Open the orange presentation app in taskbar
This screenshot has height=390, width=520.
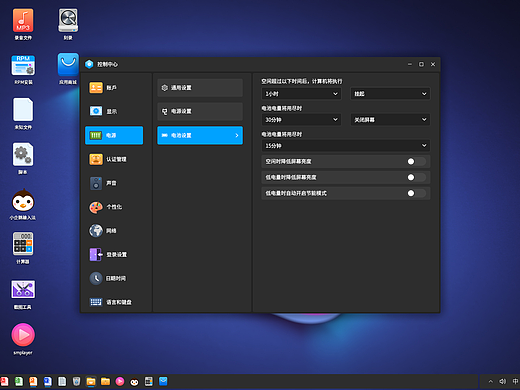click(x=33, y=381)
